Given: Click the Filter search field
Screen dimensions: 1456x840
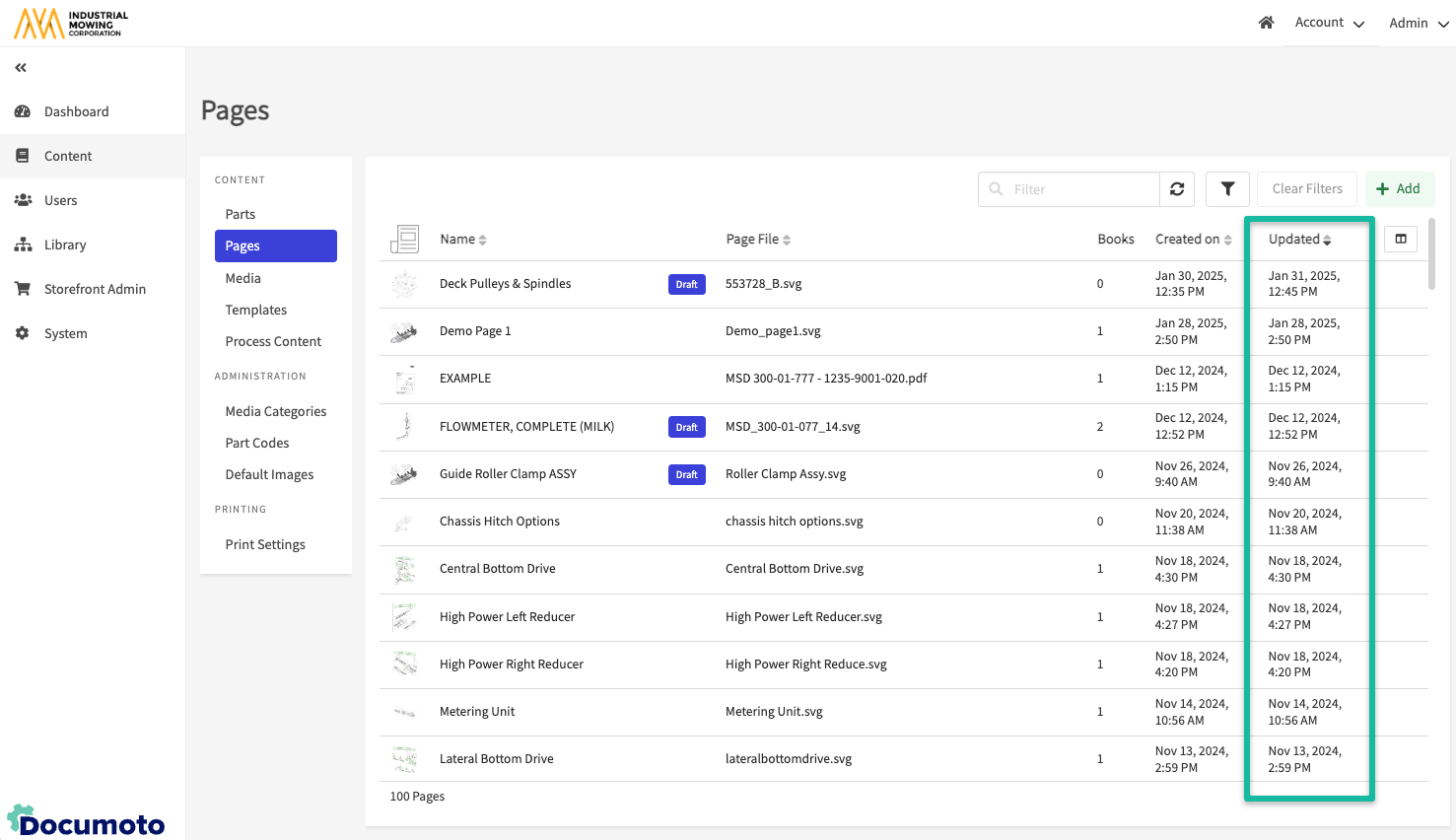Looking at the screenshot, I should [1080, 189].
